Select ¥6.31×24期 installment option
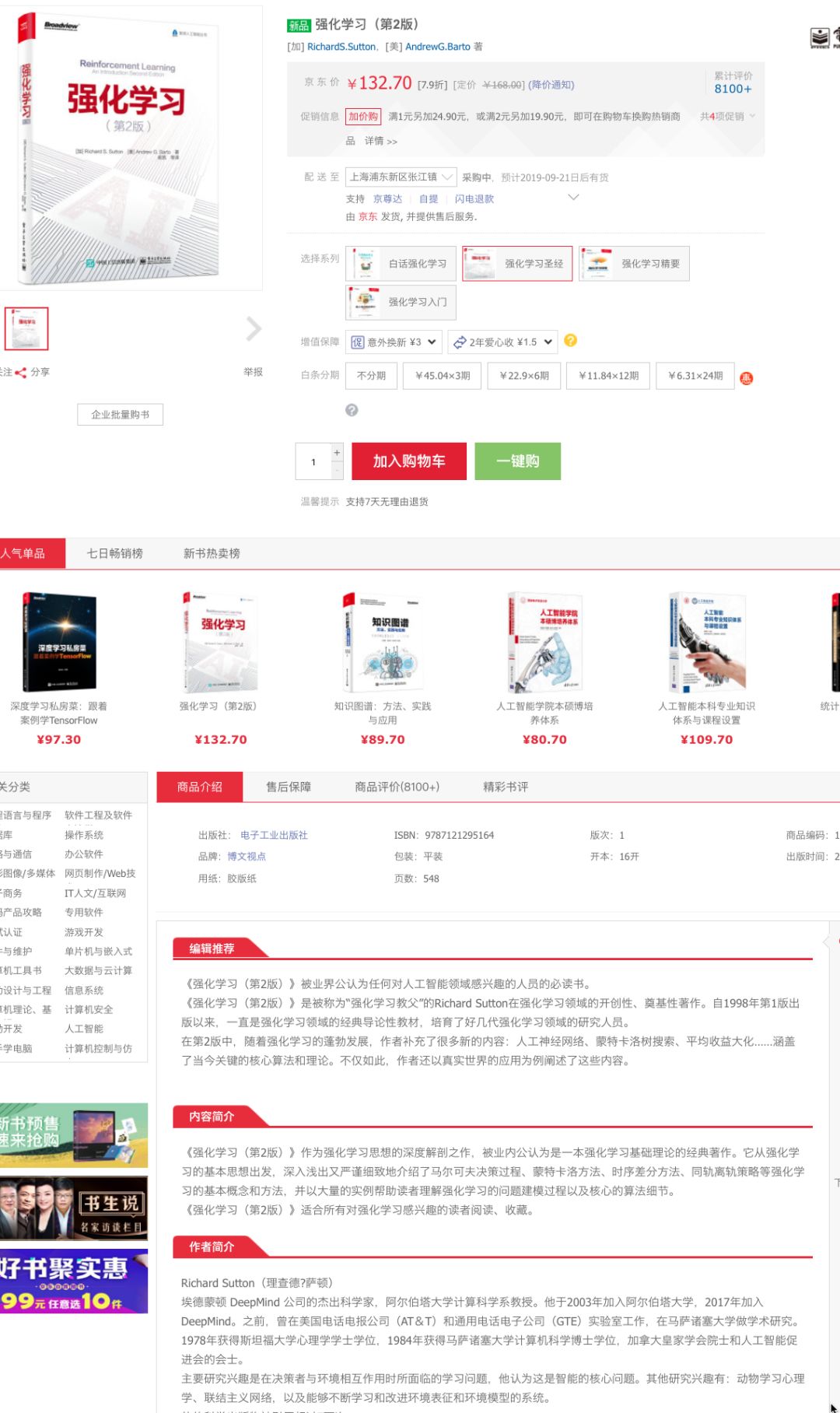 (695, 376)
